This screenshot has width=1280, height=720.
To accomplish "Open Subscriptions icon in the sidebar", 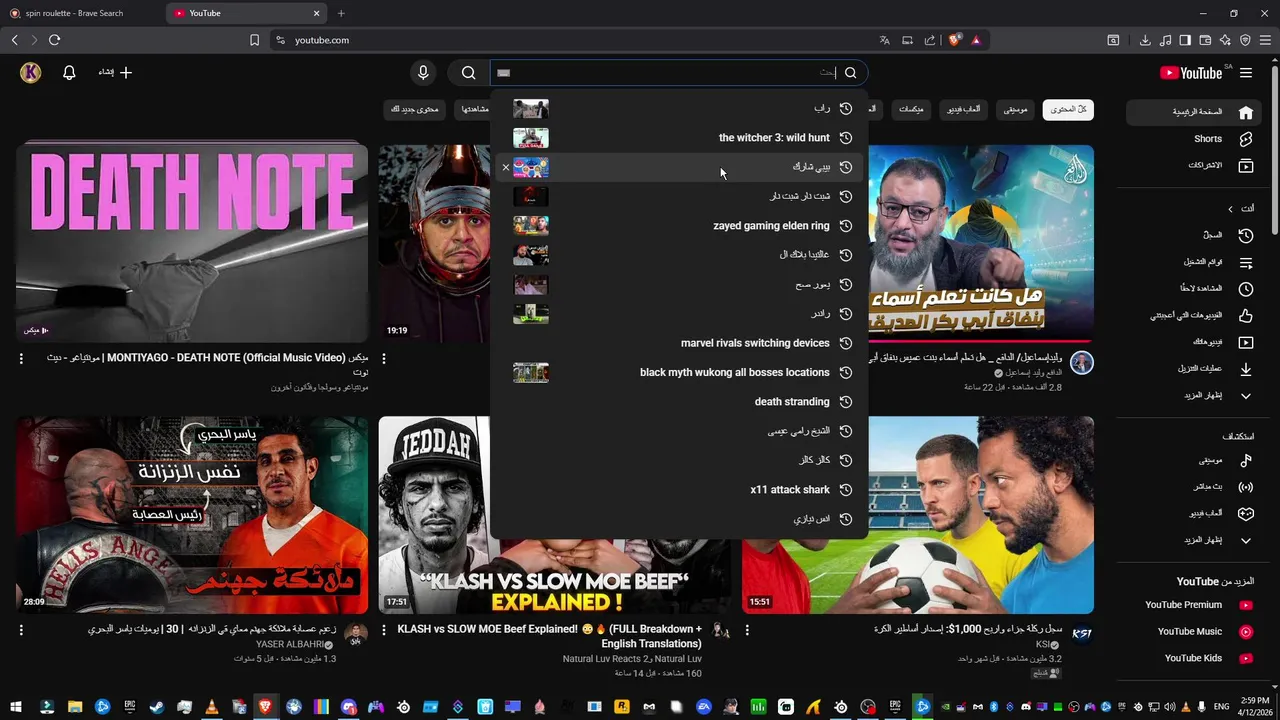I will pos(1246,165).
